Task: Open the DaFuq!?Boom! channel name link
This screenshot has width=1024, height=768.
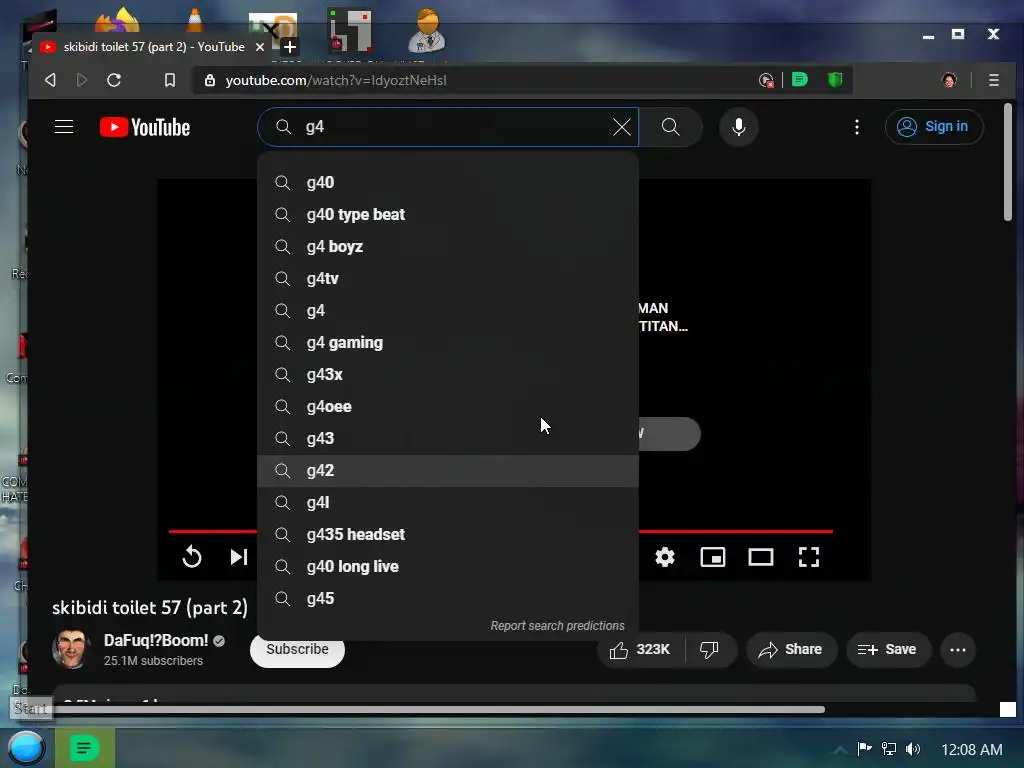Action: [156, 641]
